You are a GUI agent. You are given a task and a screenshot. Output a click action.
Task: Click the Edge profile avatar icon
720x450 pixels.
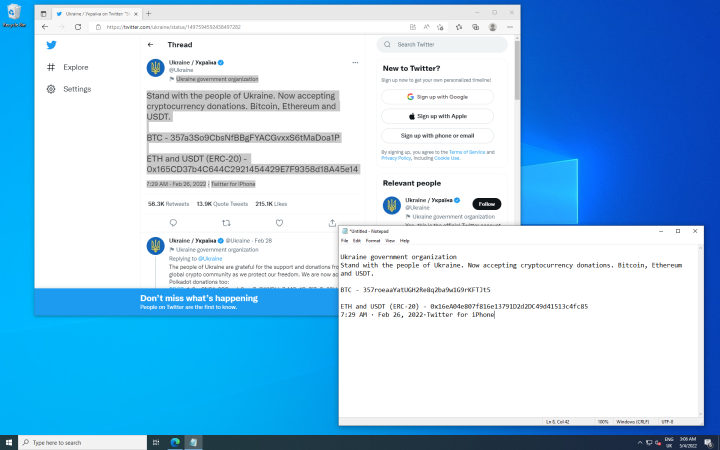click(x=493, y=27)
